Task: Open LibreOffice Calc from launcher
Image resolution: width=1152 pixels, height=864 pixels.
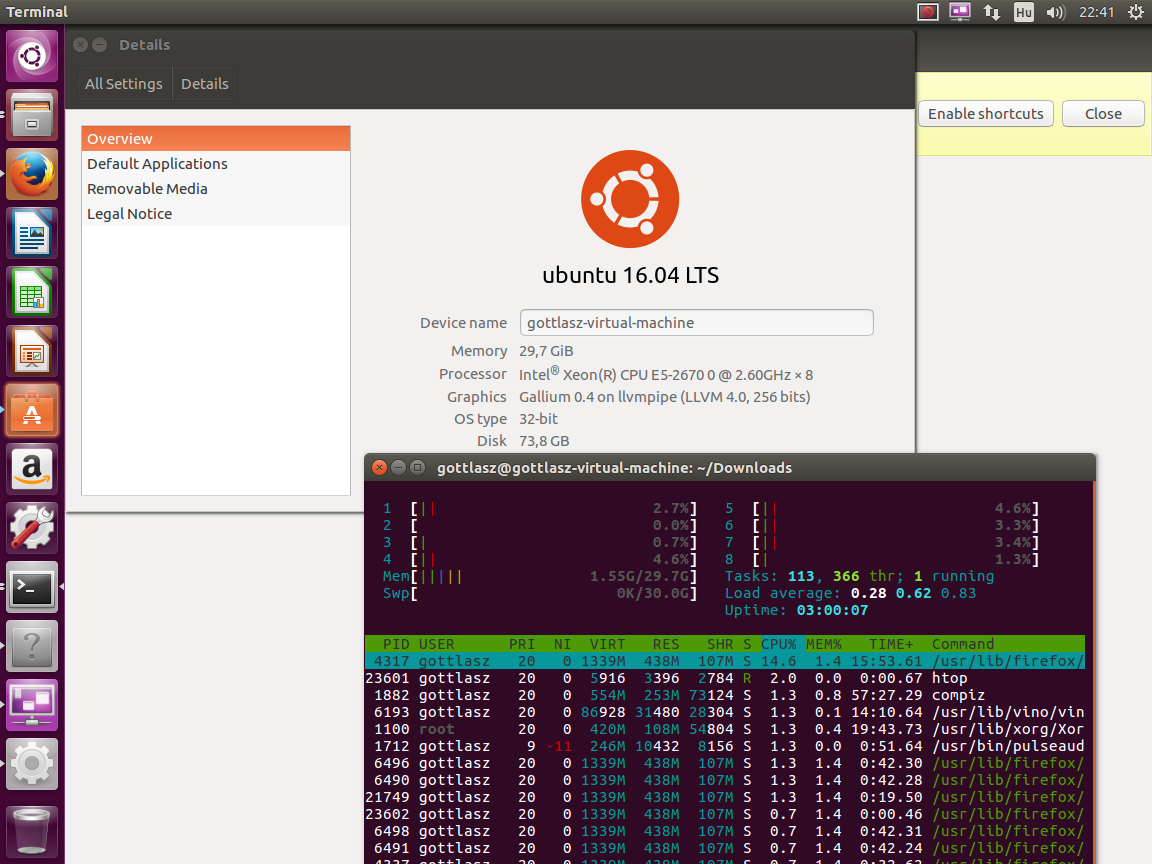Action: pyautogui.click(x=32, y=292)
